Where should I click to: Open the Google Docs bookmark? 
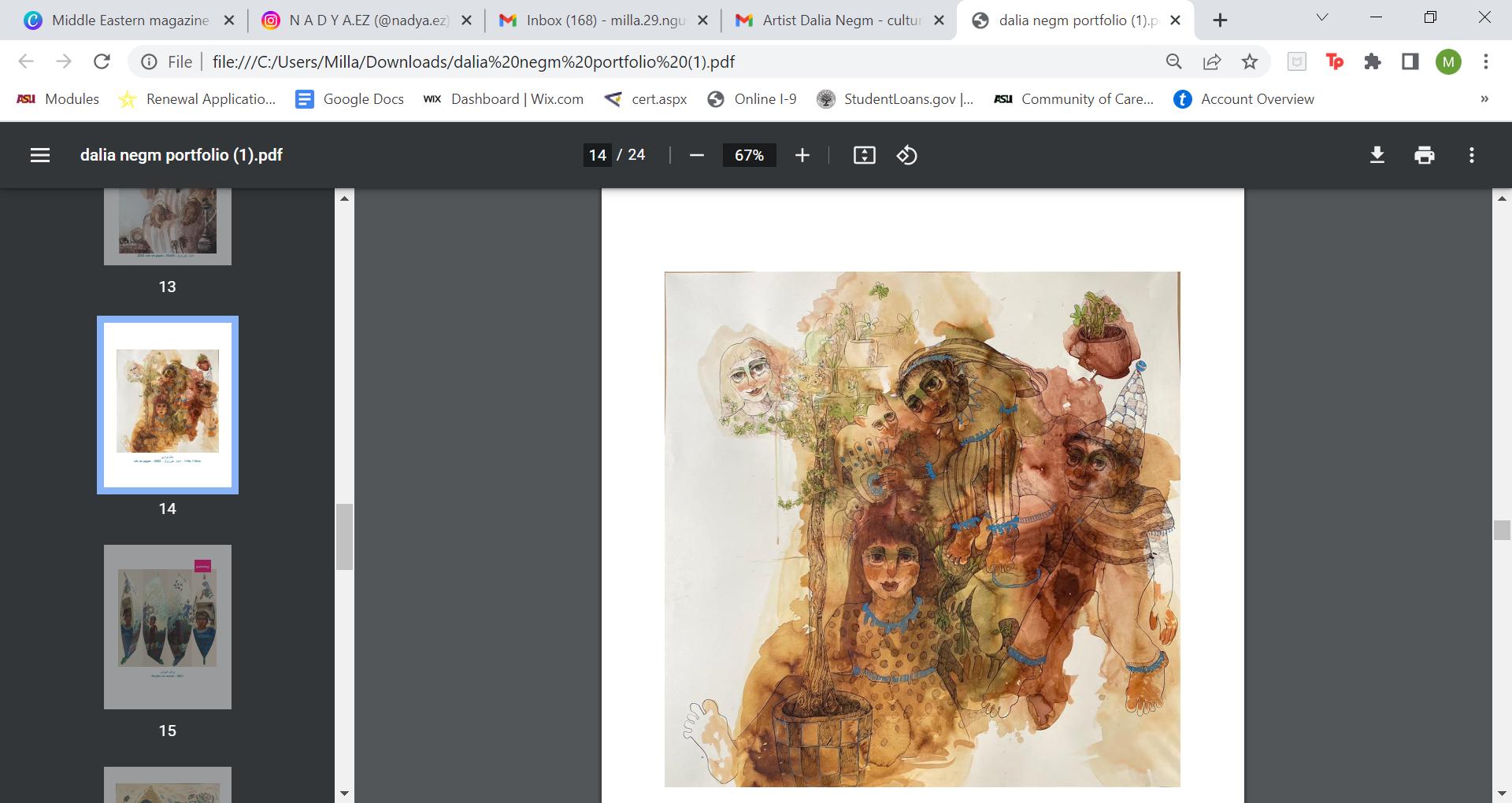[350, 99]
